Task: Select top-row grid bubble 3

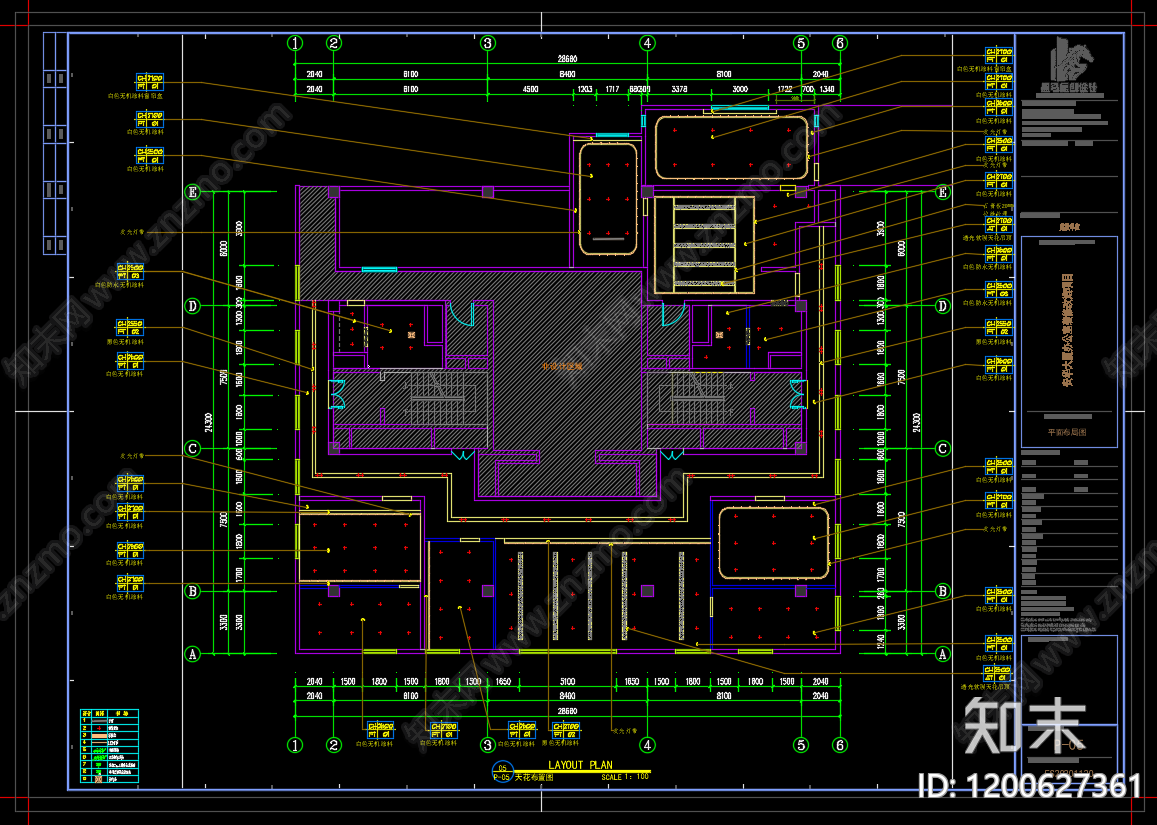Action: pos(487,43)
